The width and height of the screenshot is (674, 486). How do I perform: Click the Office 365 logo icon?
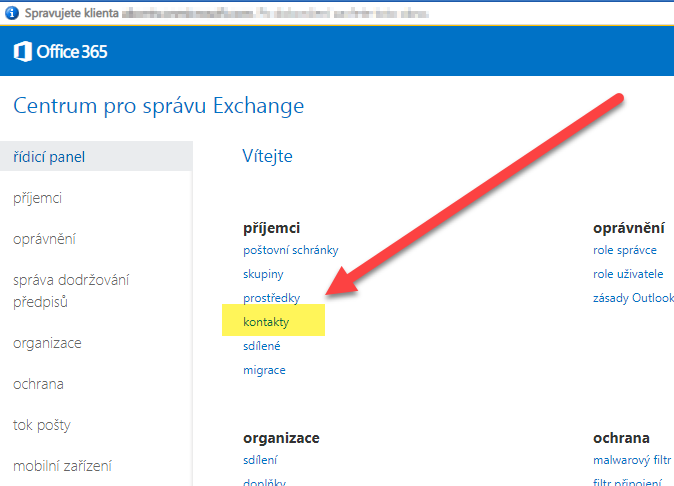pos(22,52)
